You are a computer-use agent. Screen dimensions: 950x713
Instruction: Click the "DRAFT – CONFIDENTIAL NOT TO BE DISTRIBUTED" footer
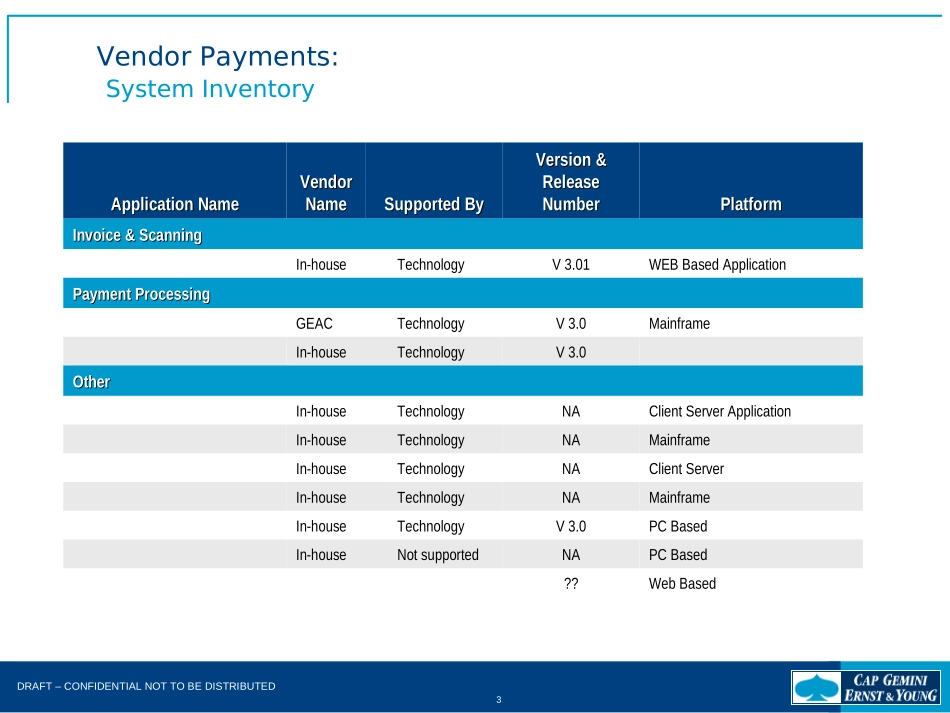coord(146,686)
